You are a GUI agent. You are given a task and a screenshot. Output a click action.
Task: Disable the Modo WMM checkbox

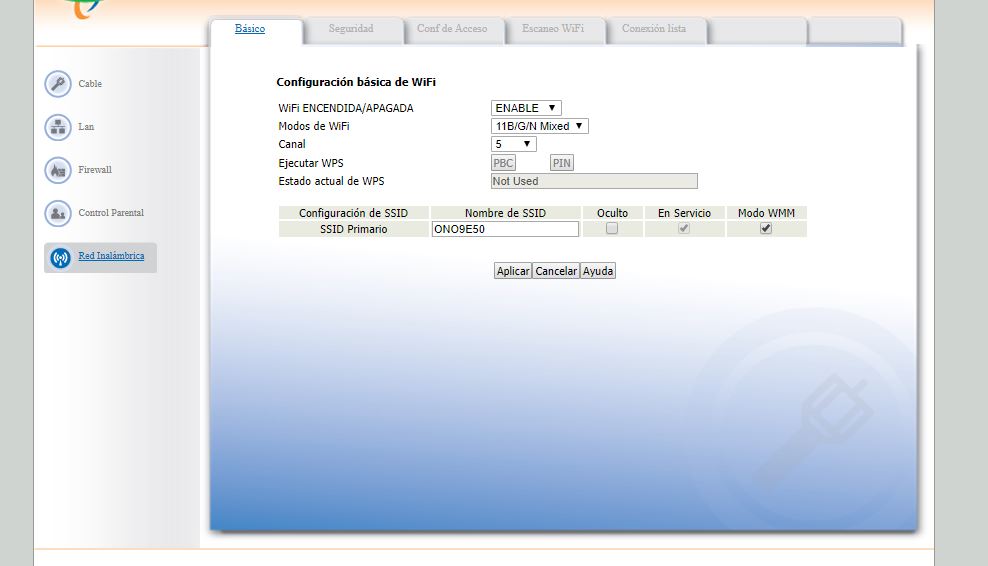(x=766, y=229)
